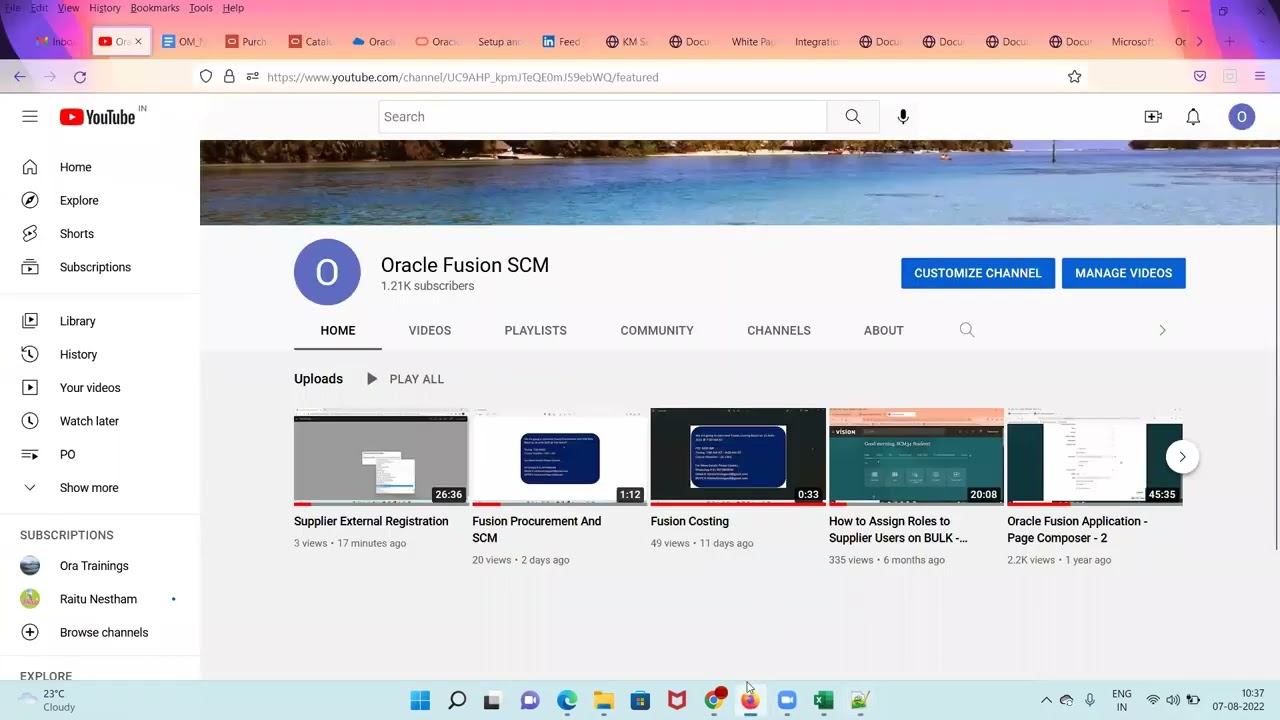1280x720 pixels.
Task: Open the Windows Start button
Action: coord(420,701)
